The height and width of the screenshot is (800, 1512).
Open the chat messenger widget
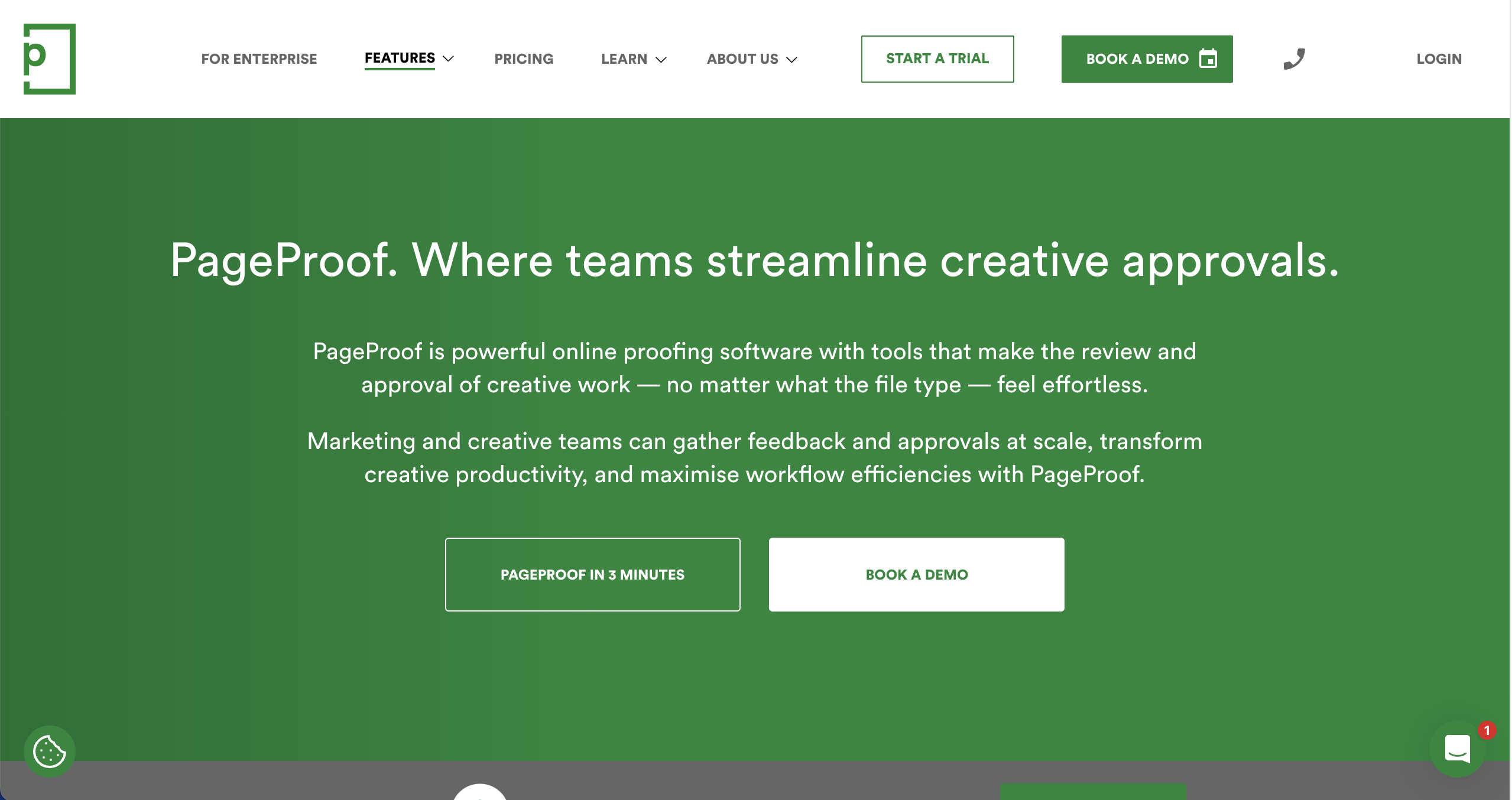point(1457,749)
